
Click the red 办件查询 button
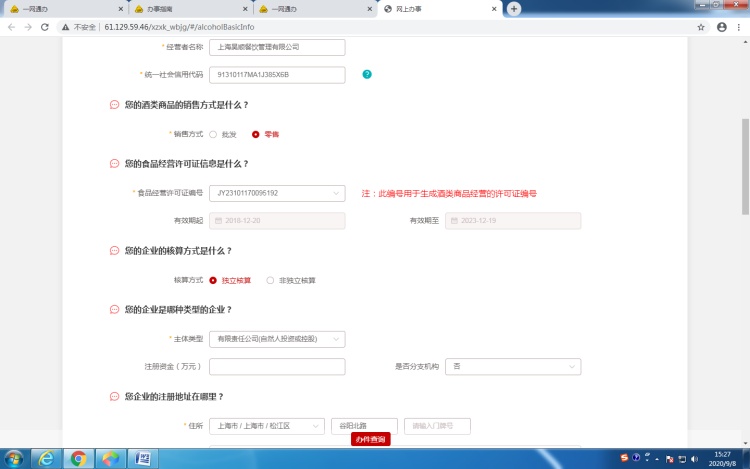click(x=370, y=439)
